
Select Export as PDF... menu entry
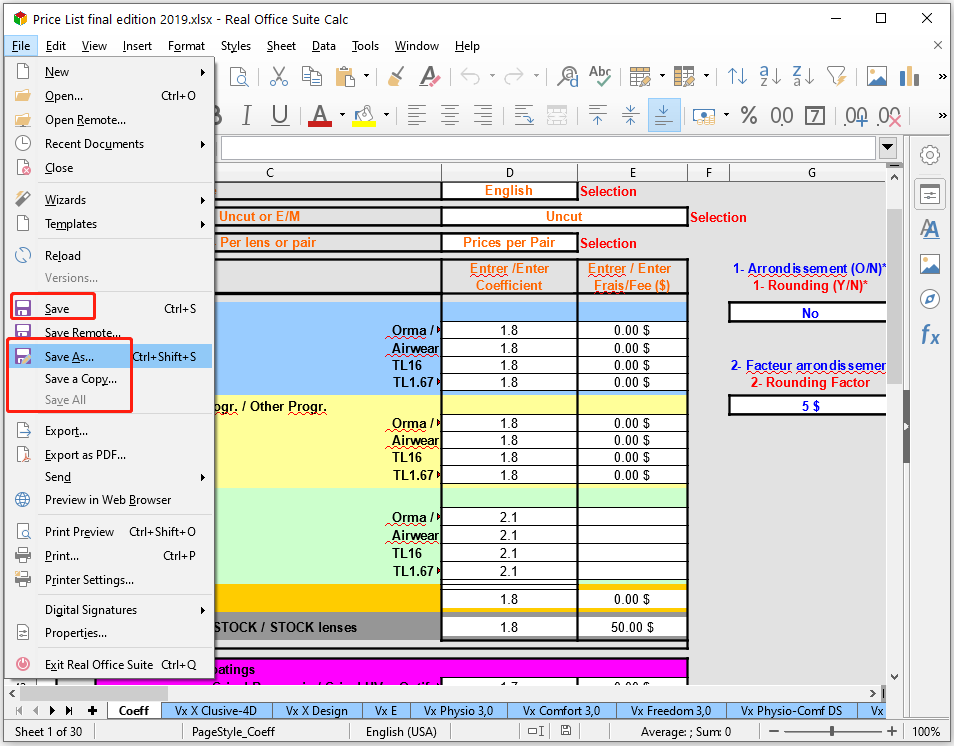[x=85, y=455]
